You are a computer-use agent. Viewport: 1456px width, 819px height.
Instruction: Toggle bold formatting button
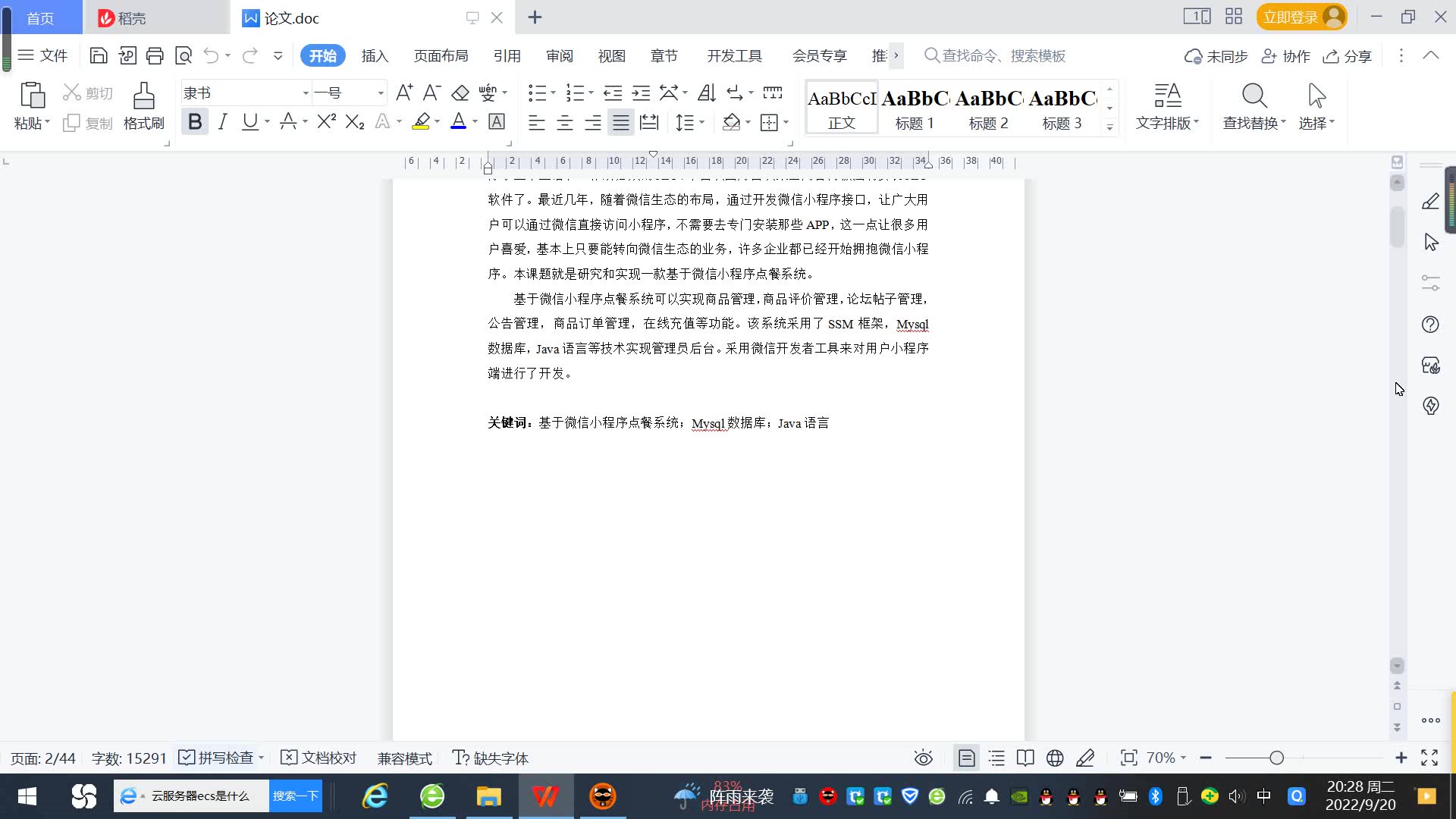[x=195, y=121]
